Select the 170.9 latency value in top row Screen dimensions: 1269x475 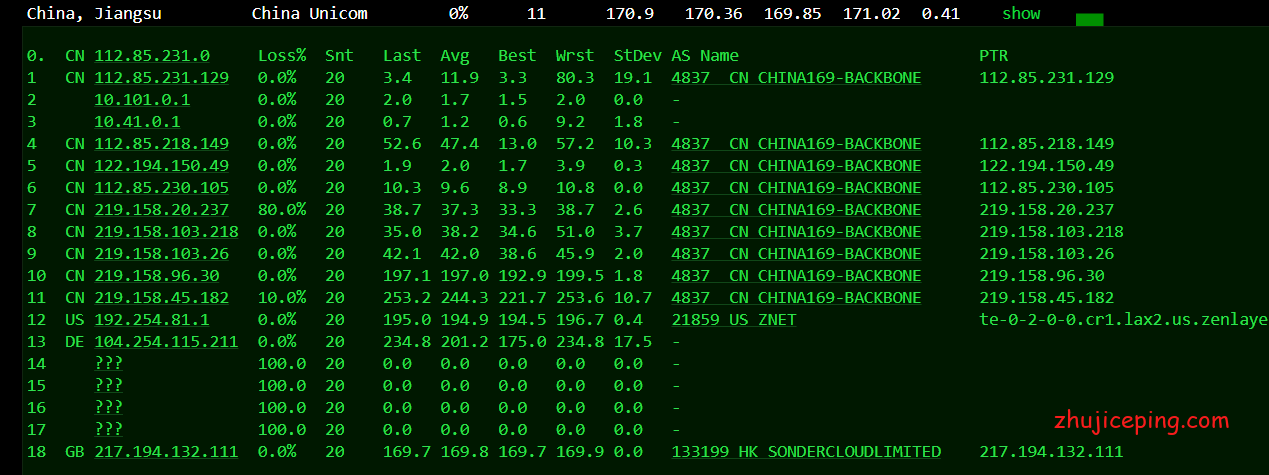coord(630,14)
